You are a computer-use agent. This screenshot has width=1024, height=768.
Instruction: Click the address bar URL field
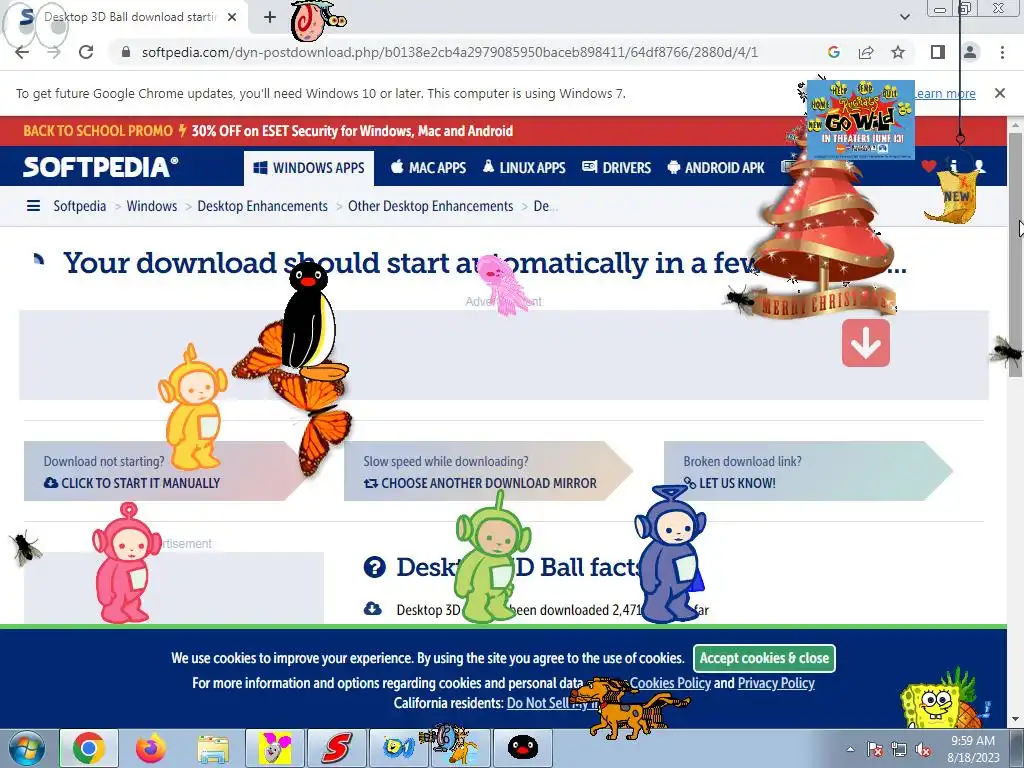click(x=449, y=52)
